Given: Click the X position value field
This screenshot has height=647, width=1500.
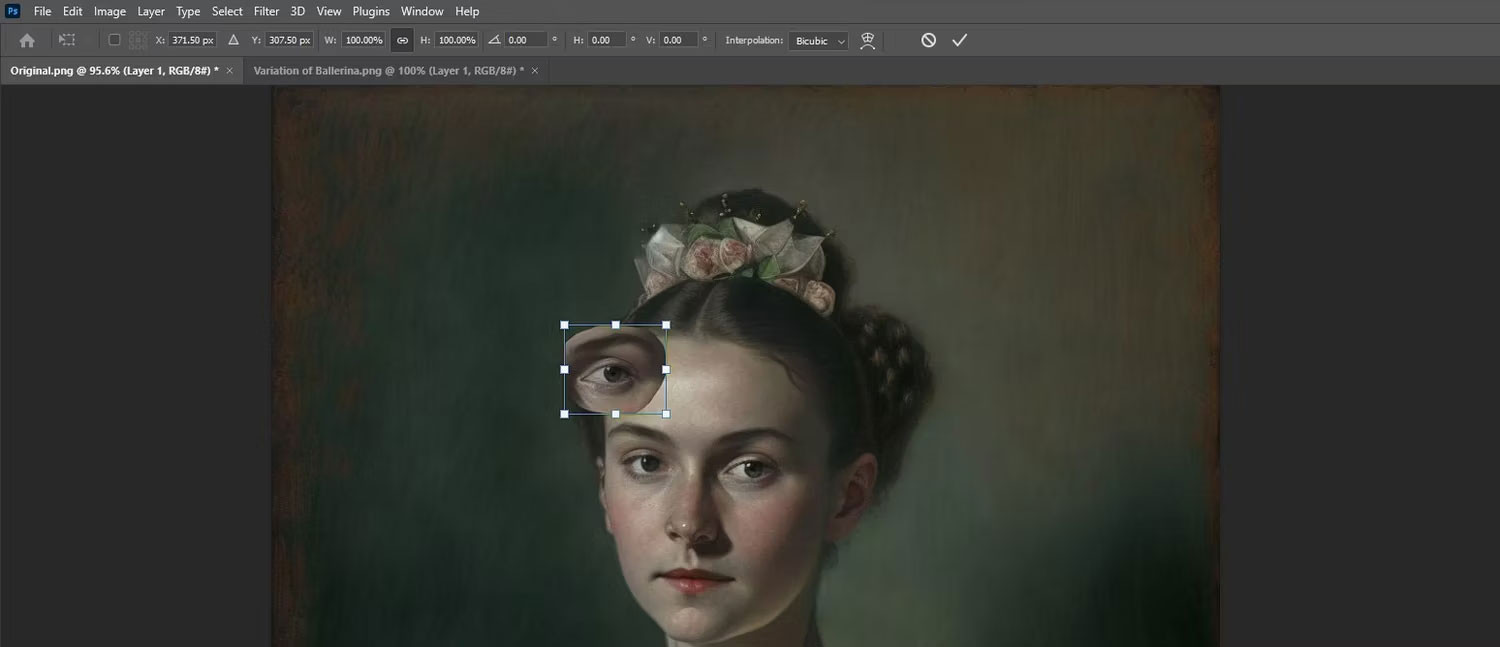Looking at the screenshot, I should click(190, 40).
